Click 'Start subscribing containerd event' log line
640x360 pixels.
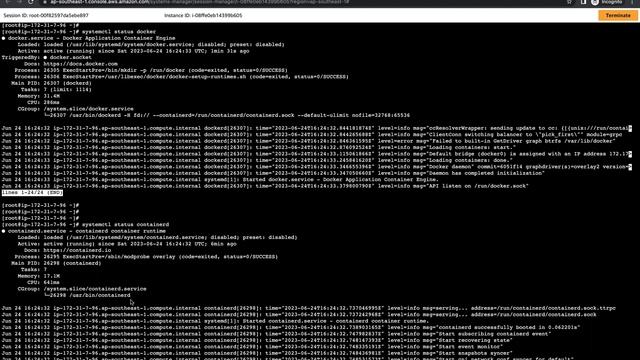[x=277, y=334]
